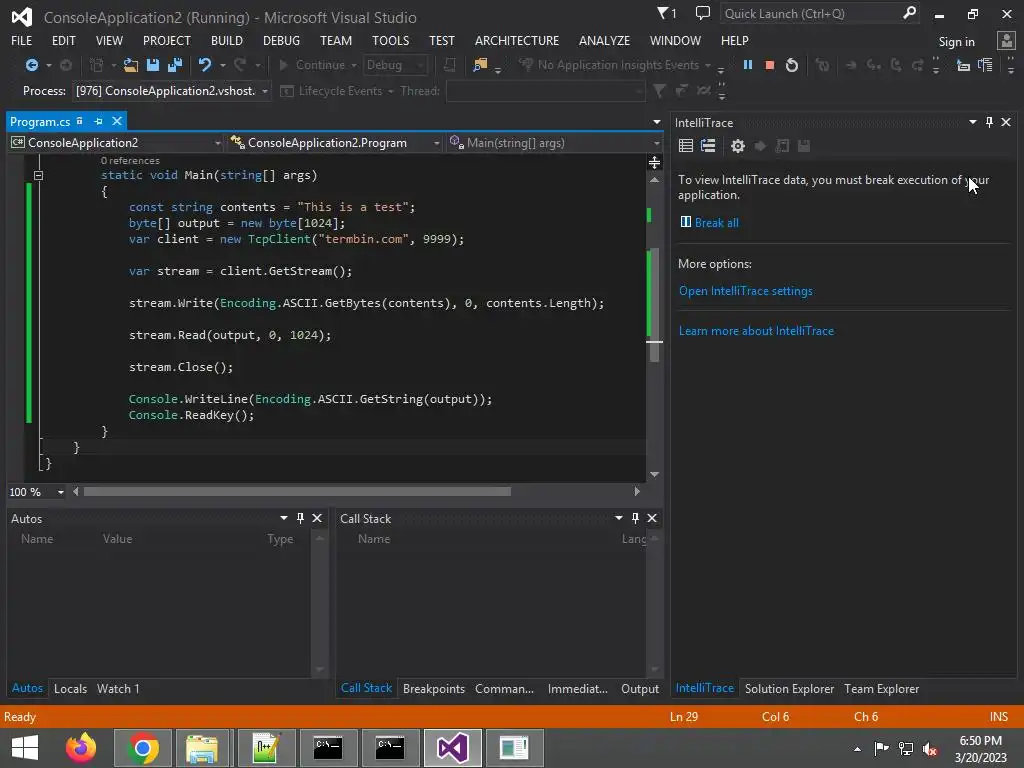Open Call Stack panel window position dropdown
The height and width of the screenshot is (768, 1024).
618,518
